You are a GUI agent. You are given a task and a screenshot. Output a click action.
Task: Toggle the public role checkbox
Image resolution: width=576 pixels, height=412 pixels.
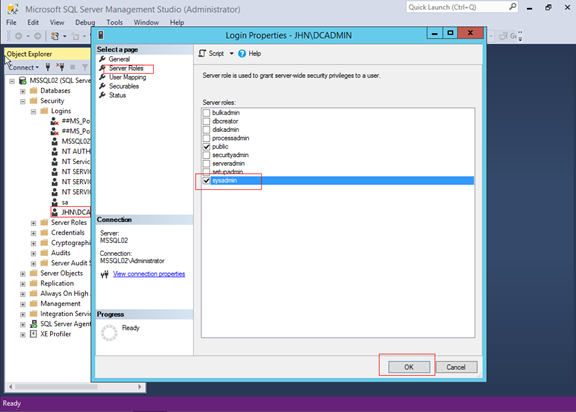(206, 147)
